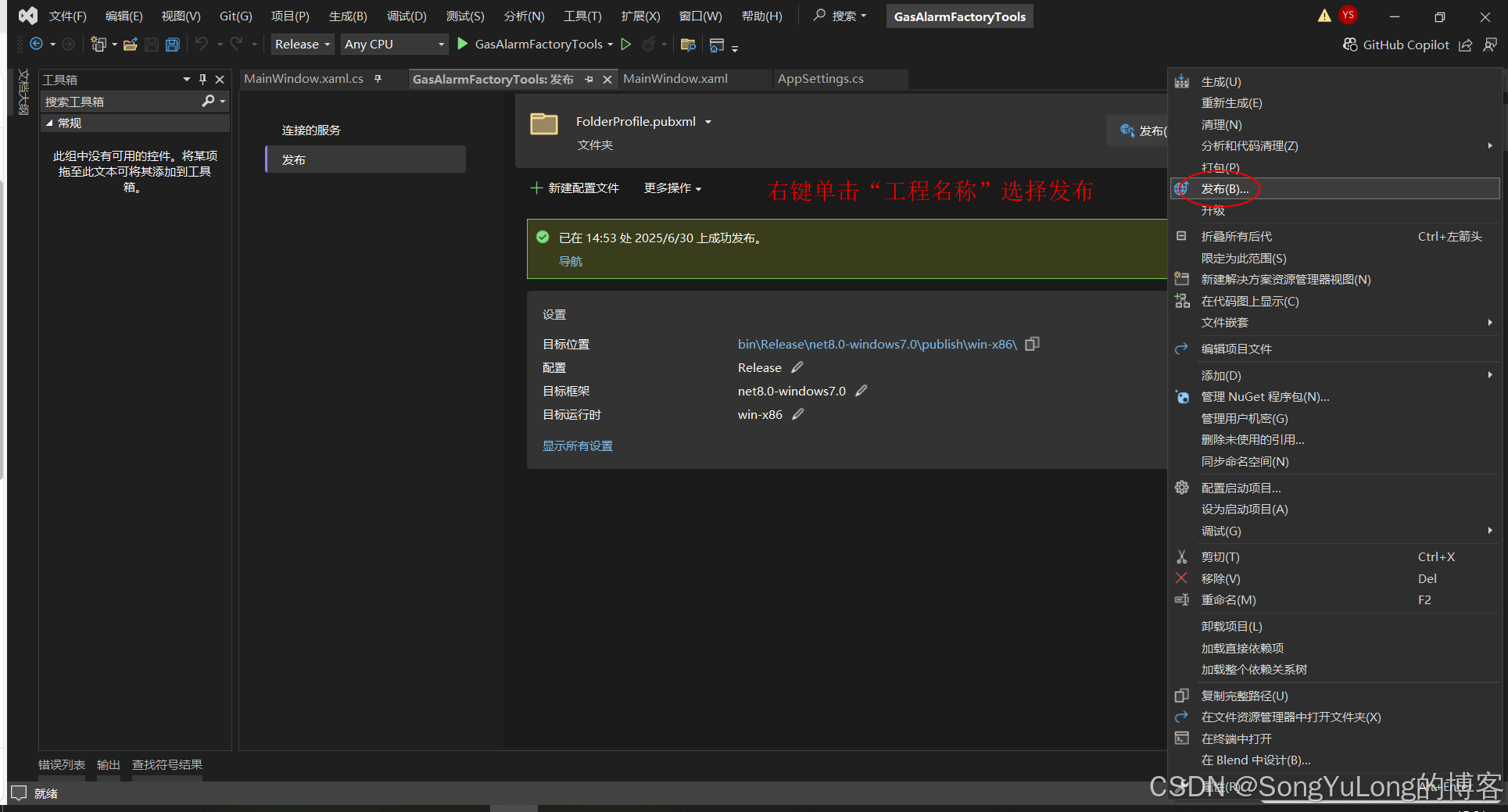Screen dimensions: 1508x812
Task: Edit target framework using the pencil icon
Action: point(860,391)
